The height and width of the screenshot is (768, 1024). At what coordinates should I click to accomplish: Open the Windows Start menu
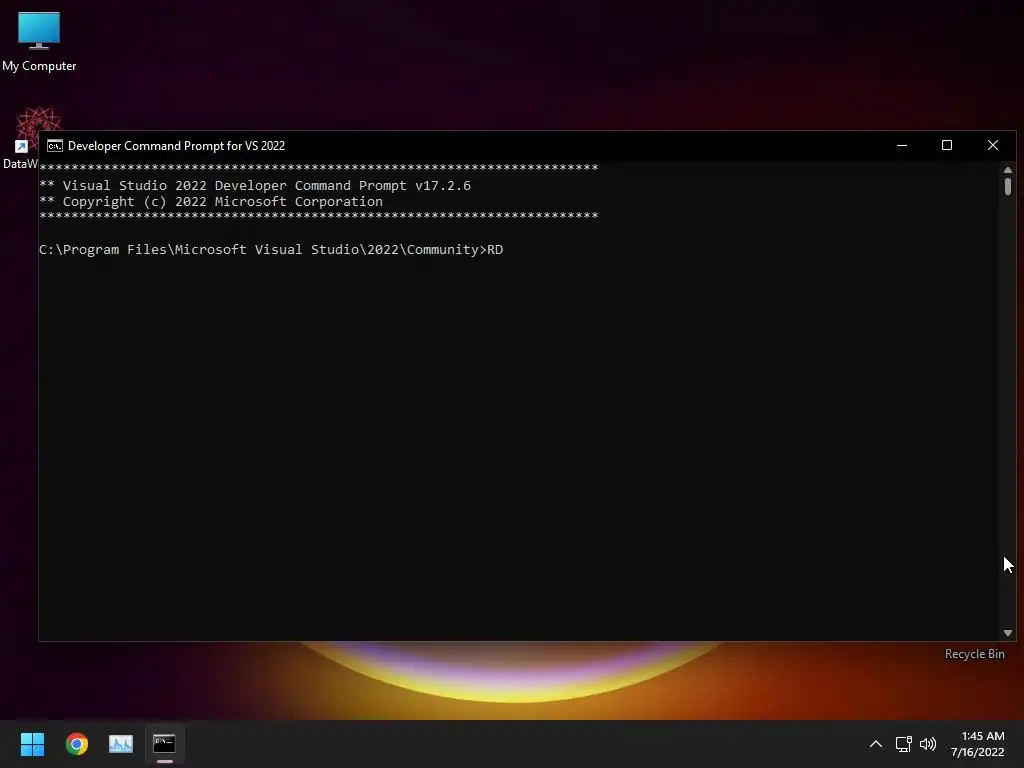[32, 744]
